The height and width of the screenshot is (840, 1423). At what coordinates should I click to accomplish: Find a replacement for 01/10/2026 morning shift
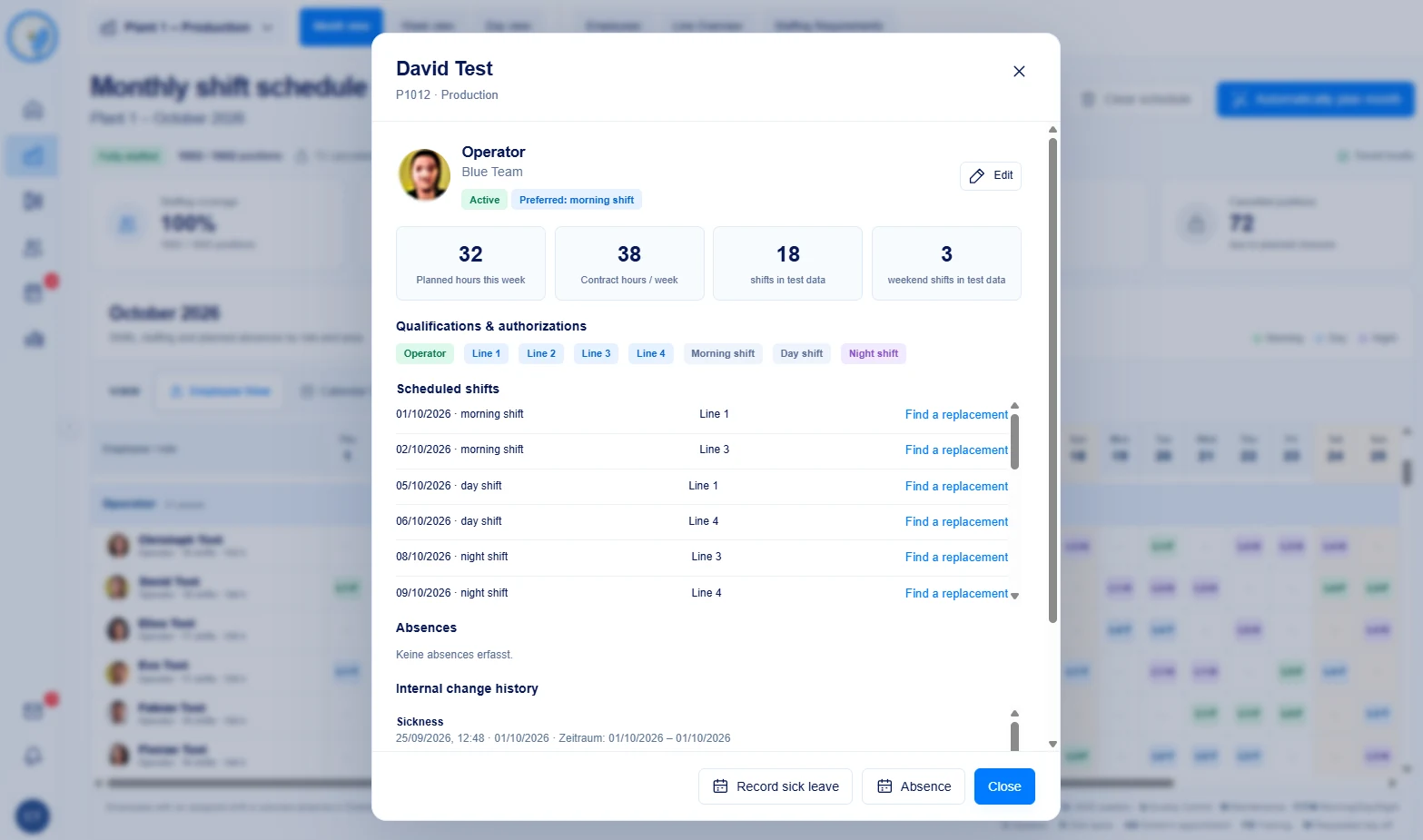click(x=956, y=415)
